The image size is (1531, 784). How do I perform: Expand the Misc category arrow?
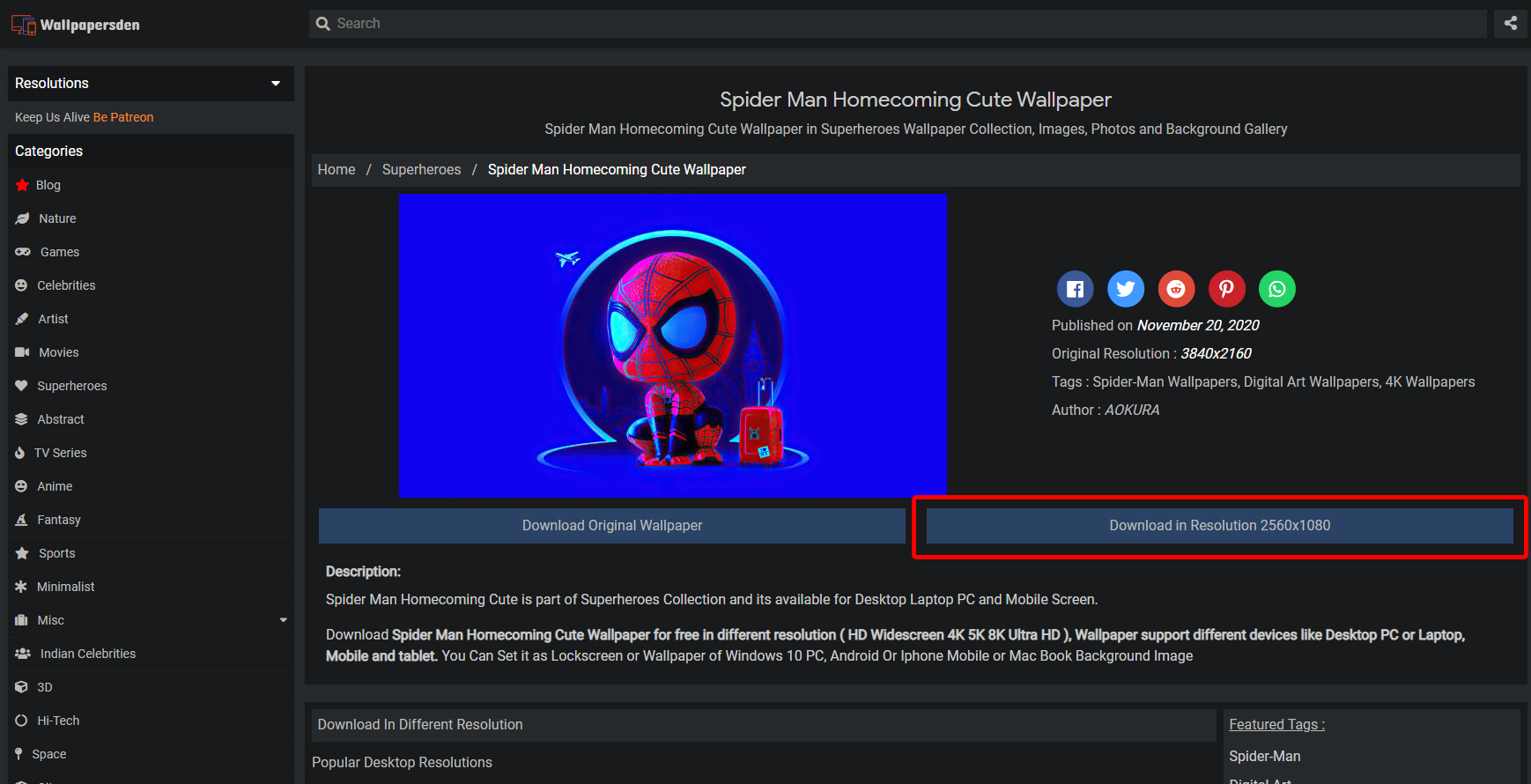(x=284, y=620)
